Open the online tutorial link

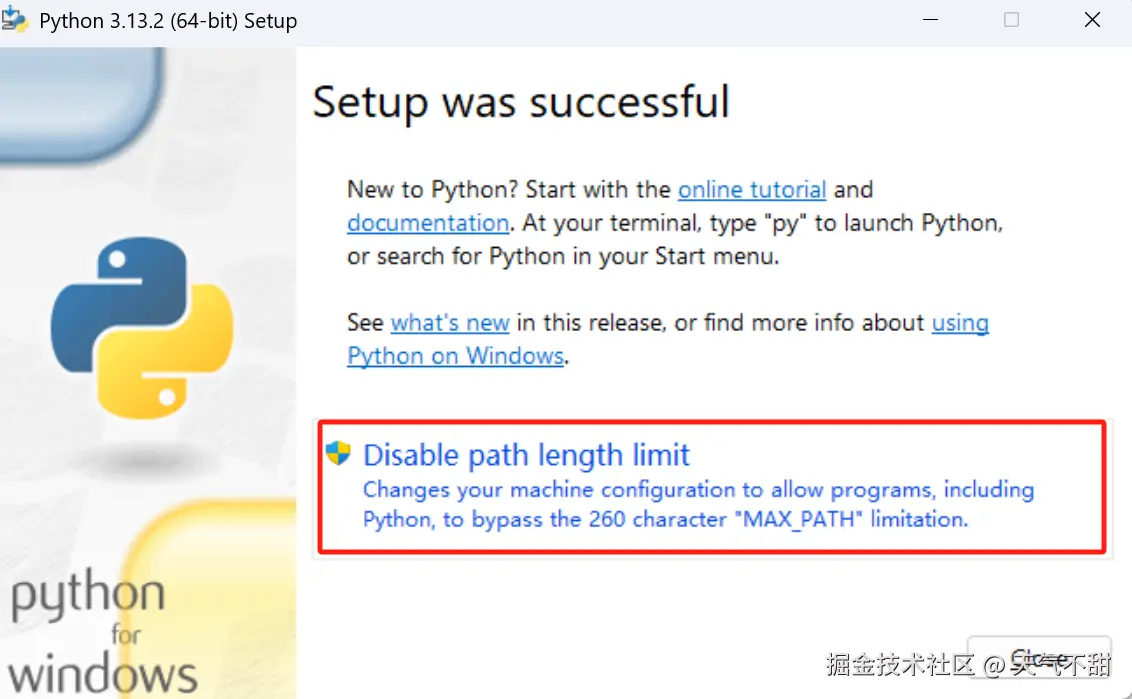coord(752,190)
